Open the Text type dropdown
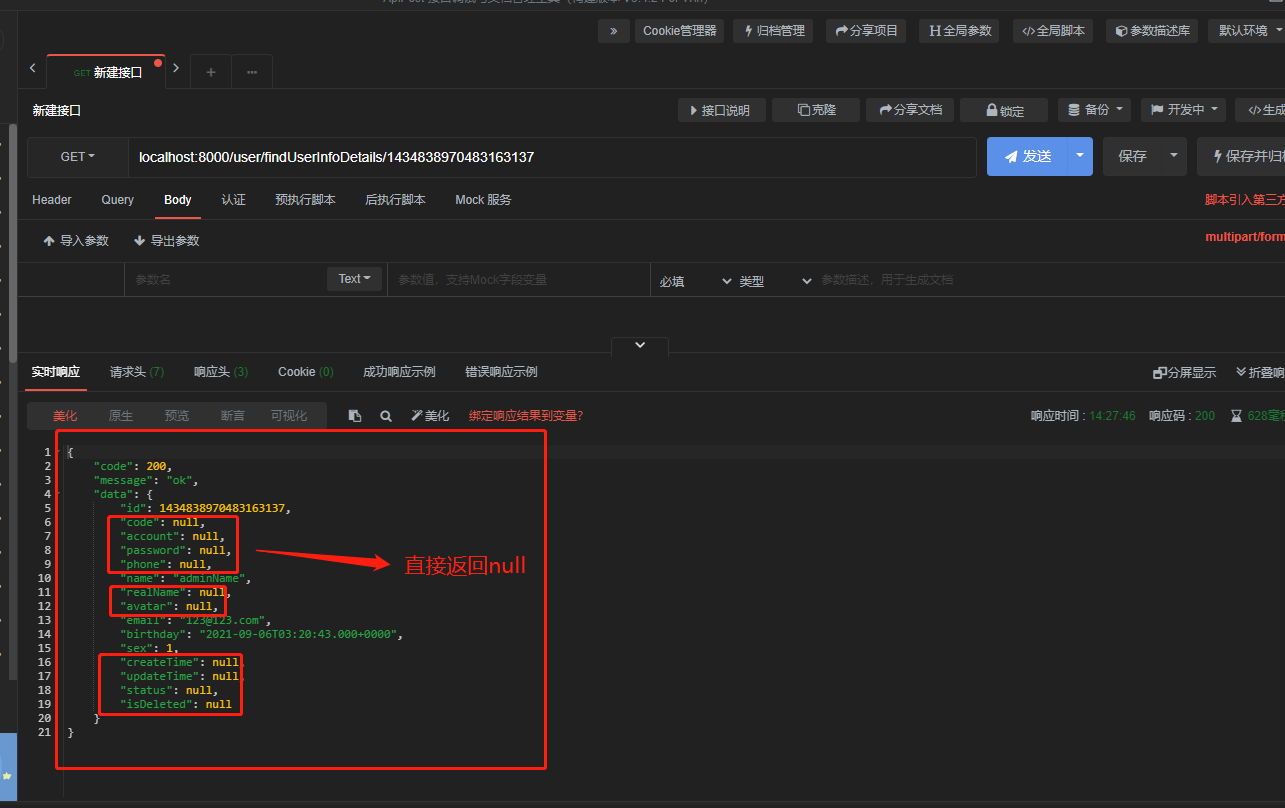Screen dimensions: 1285x808 coord(354,279)
